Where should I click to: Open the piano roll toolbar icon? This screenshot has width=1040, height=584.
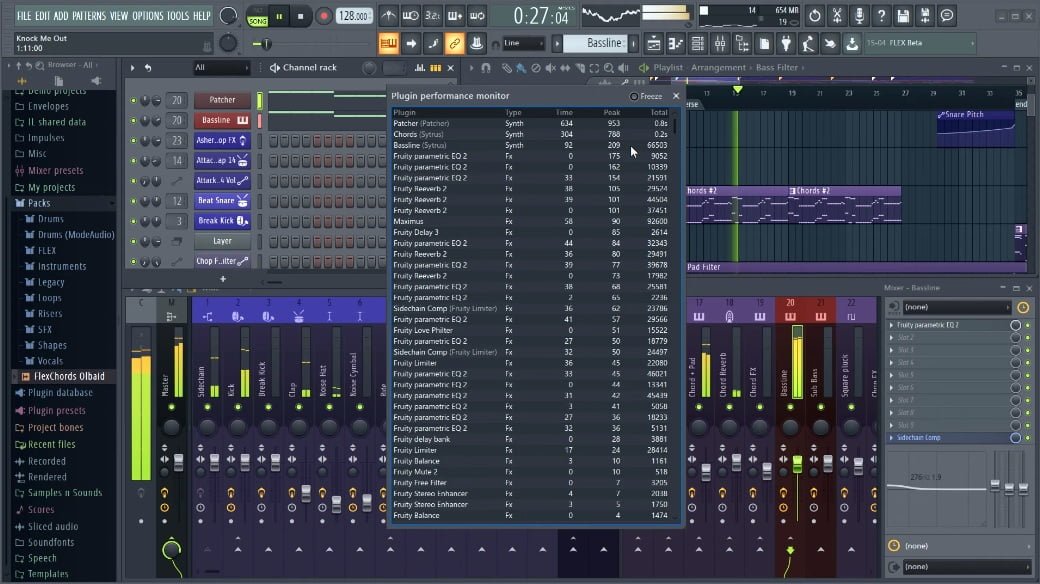click(675, 44)
